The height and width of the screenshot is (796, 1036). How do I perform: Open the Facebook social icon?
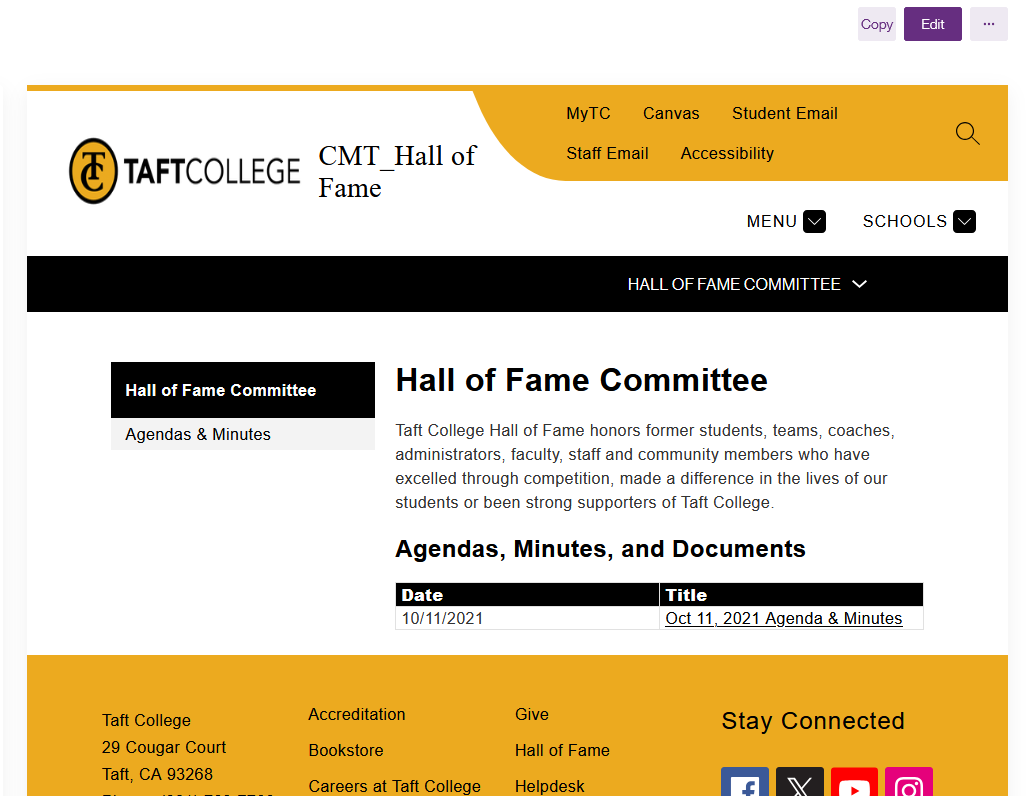click(x=745, y=781)
